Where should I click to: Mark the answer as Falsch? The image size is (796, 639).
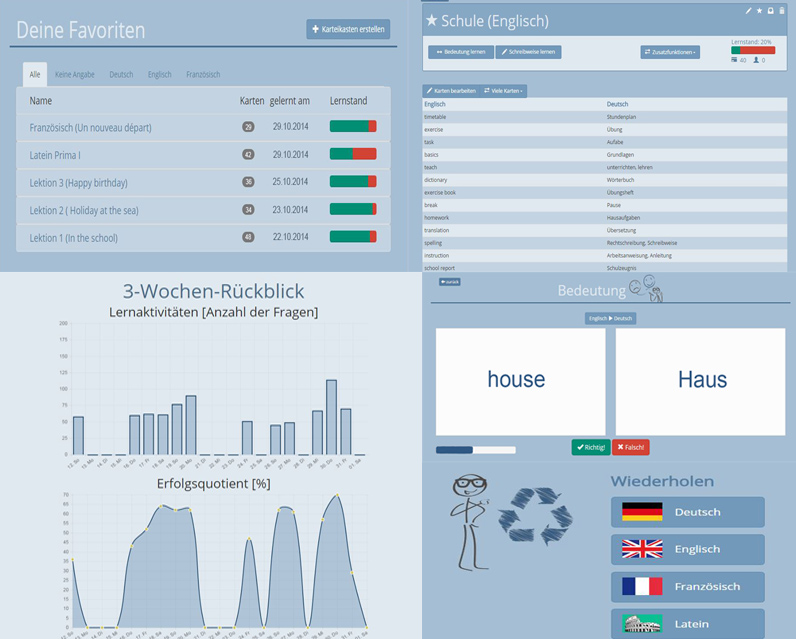pyautogui.click(x=631, y=447)
